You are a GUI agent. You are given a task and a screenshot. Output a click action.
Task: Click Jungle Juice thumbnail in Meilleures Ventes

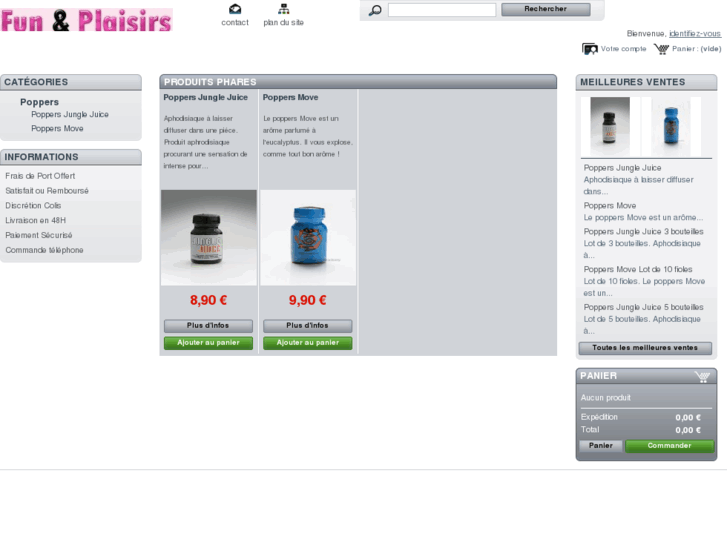coord(610,127)
